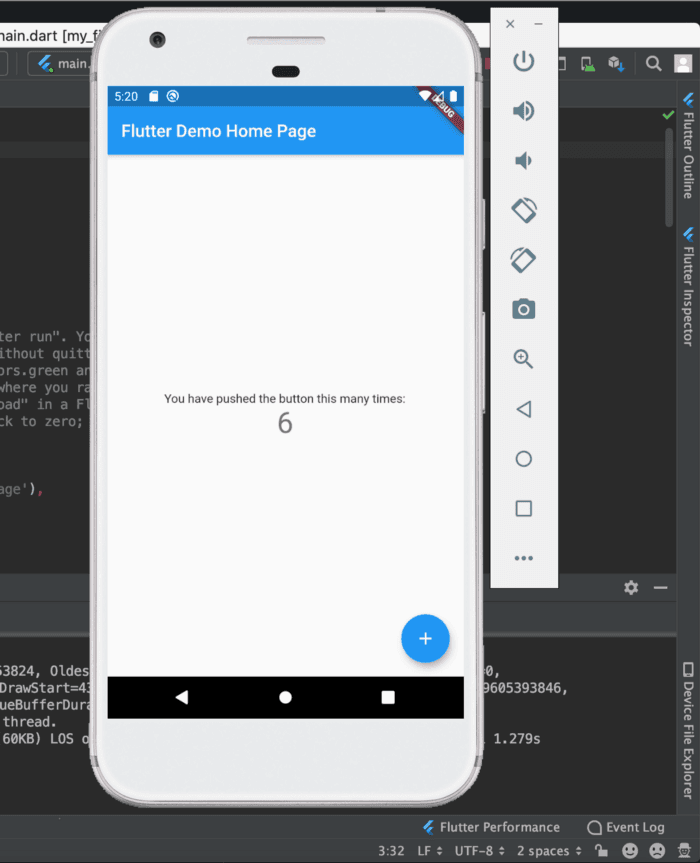The image size is (700, 863).
Task: Rotate the emulator right
Action: [523, 260]
